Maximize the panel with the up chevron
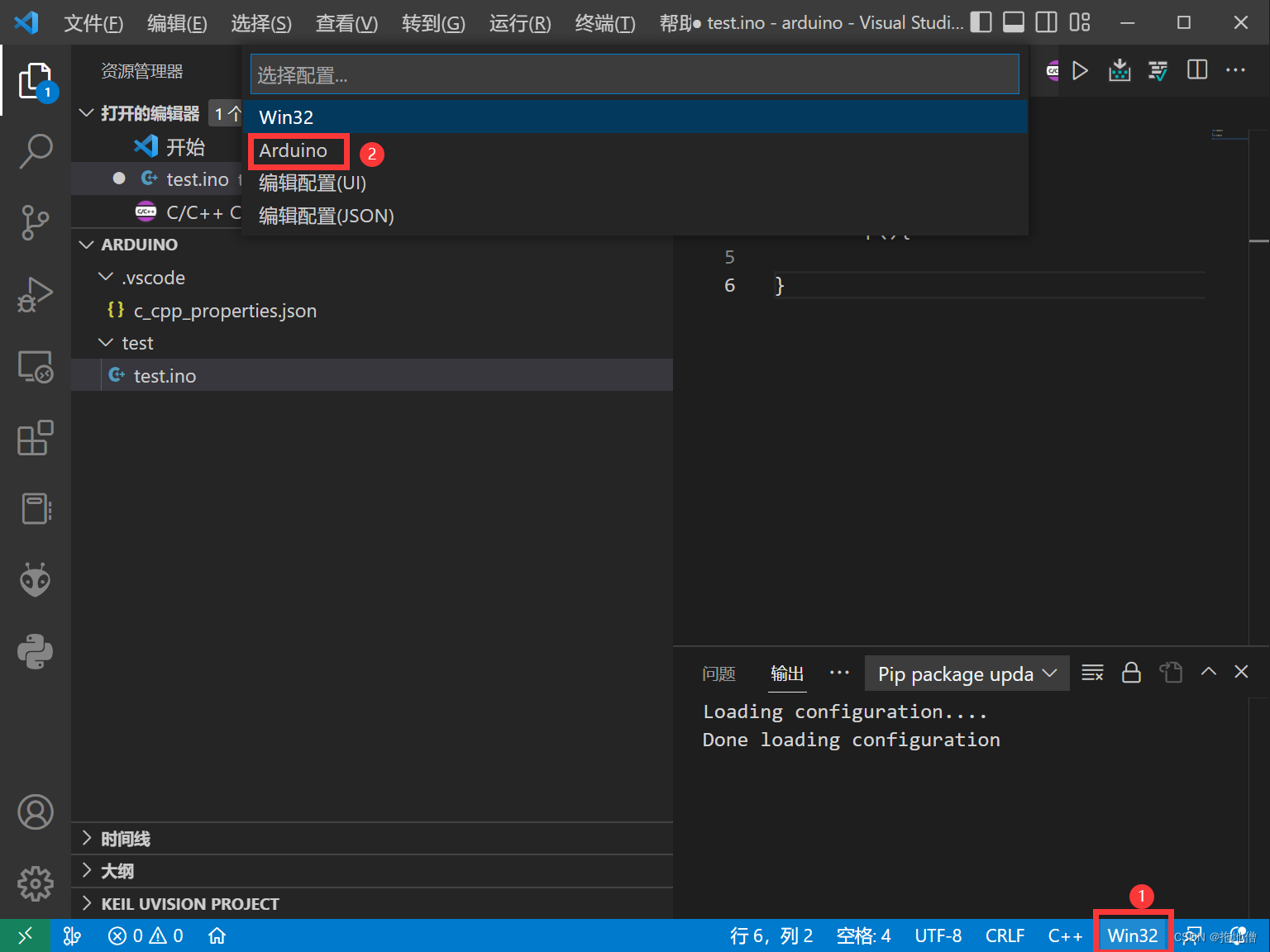Viewport: 1270px width, 952px height. [1209, 672]
